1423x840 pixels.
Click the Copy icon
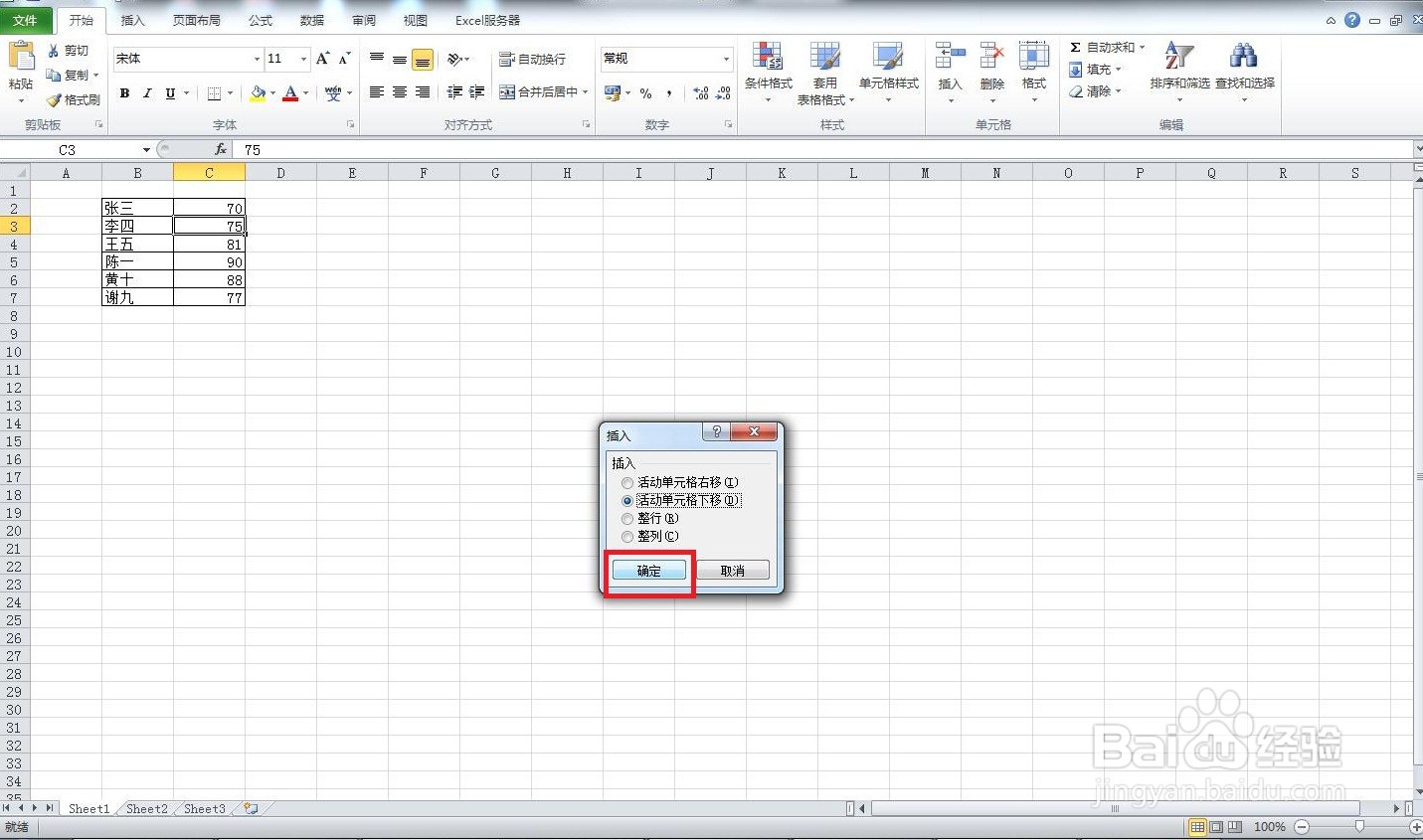pyautogui.click(x=54, y=75)
